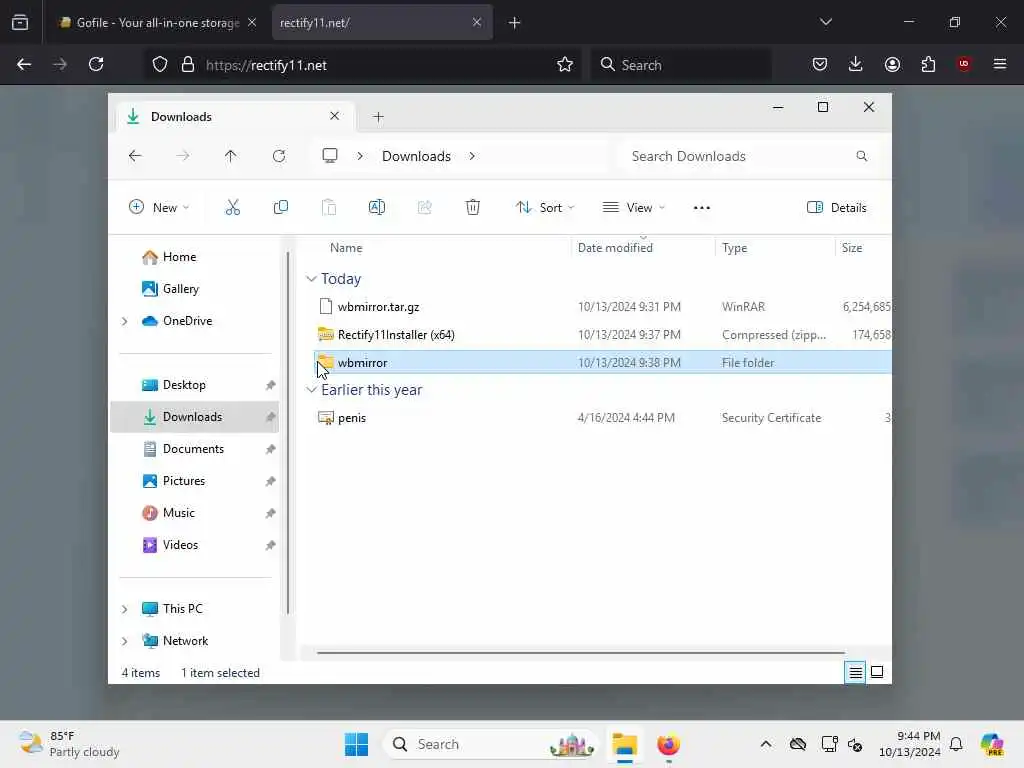Click the taskbar Search box
Viewport: 1024px width, 768px height.
point(490,744)
